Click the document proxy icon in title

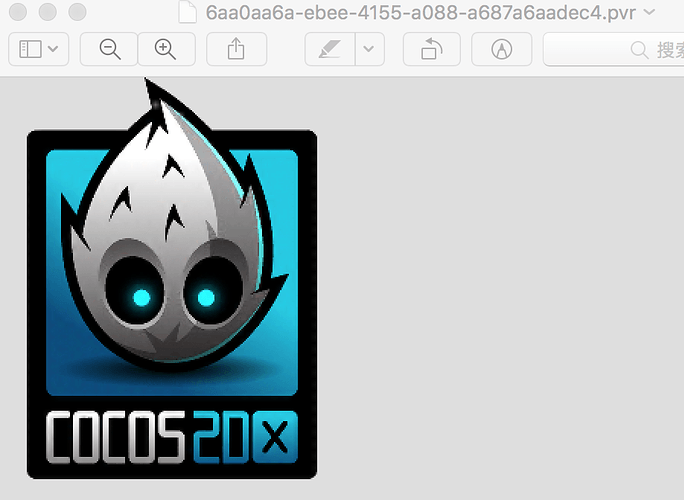[188, 12]
